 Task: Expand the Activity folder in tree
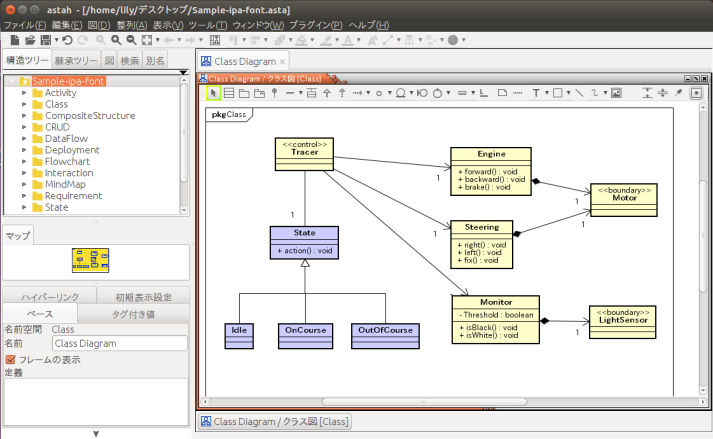(x=24, y=93)
